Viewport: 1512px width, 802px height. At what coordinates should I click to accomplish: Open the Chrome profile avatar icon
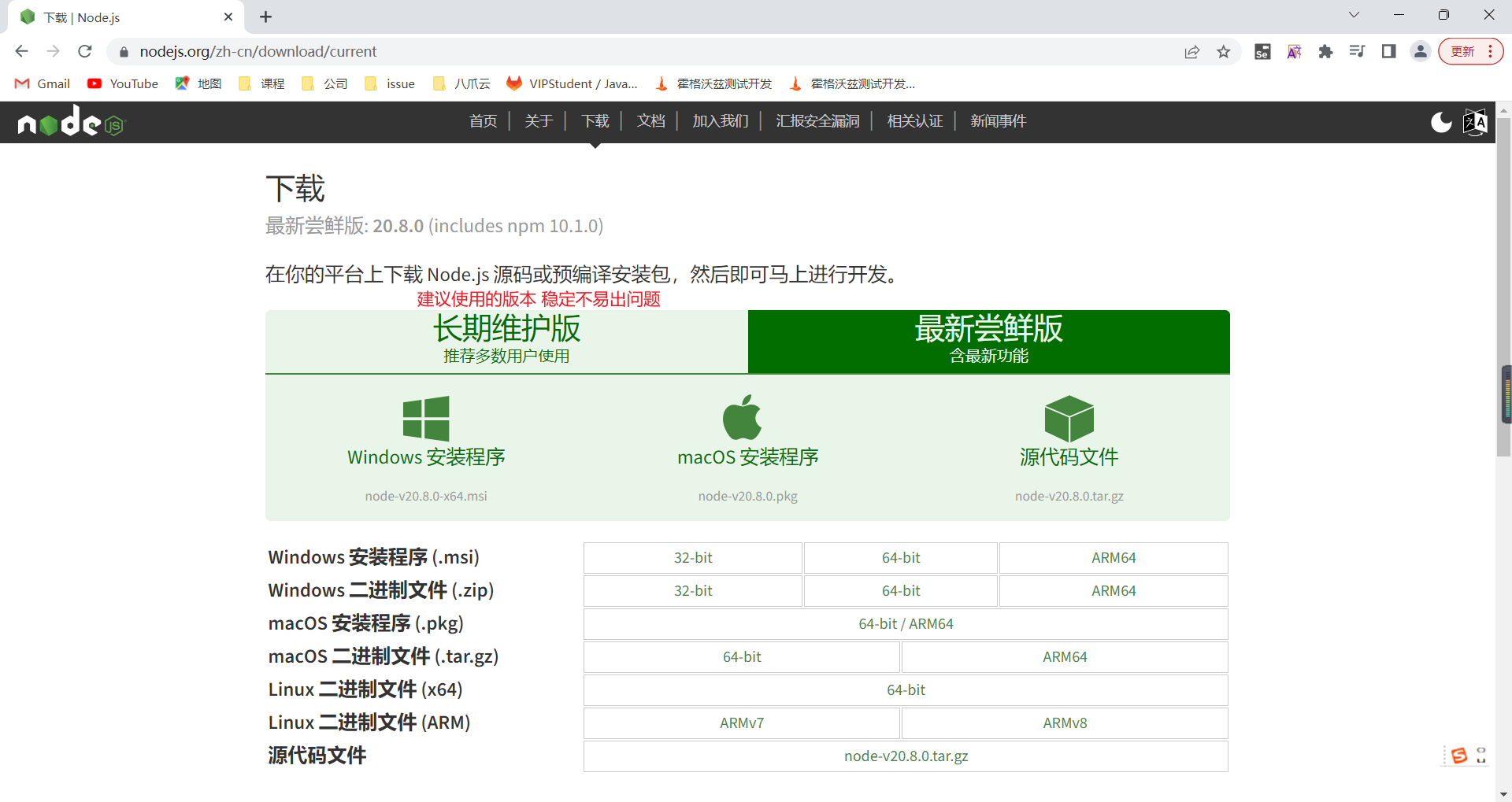(1420, 52)
